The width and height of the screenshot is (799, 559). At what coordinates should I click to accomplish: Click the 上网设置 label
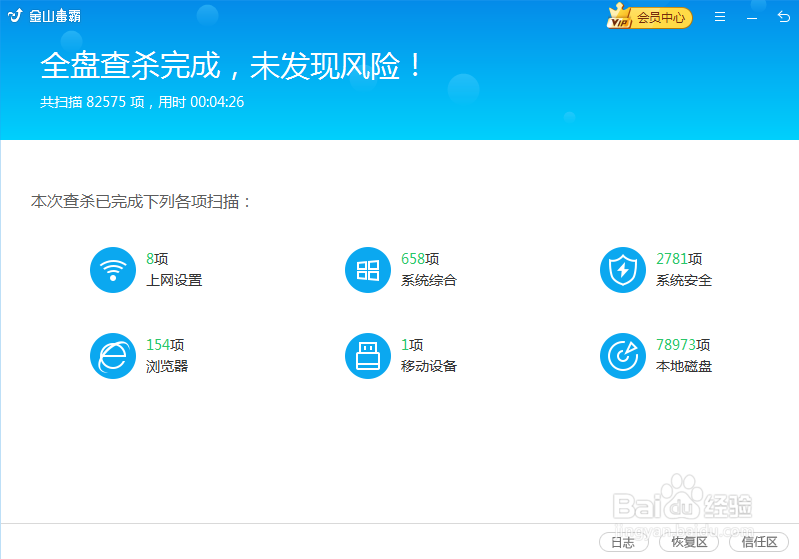tap(174, 280)
